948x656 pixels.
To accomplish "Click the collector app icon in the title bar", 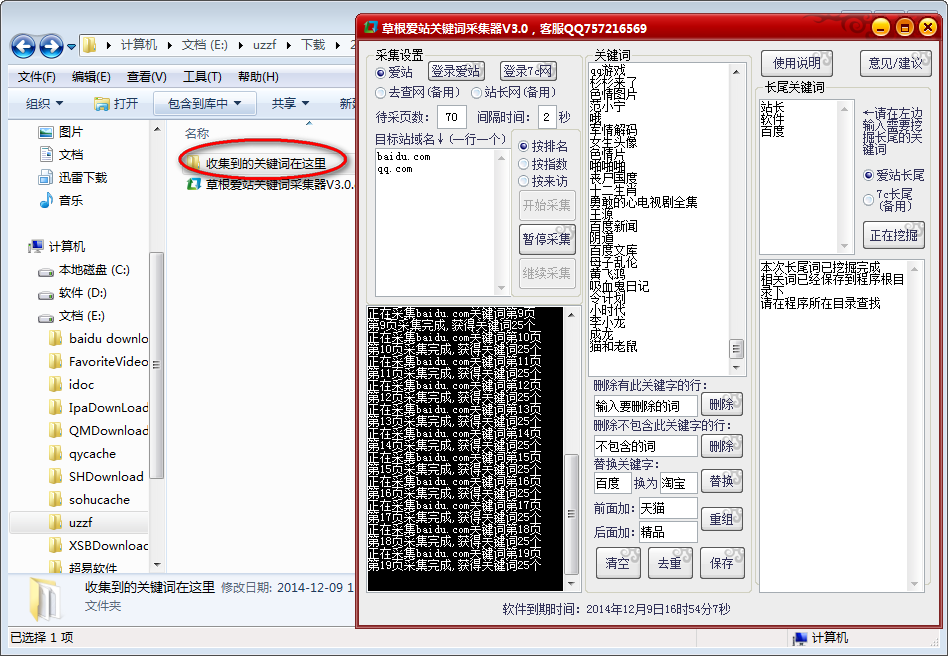I will (369, 27).
